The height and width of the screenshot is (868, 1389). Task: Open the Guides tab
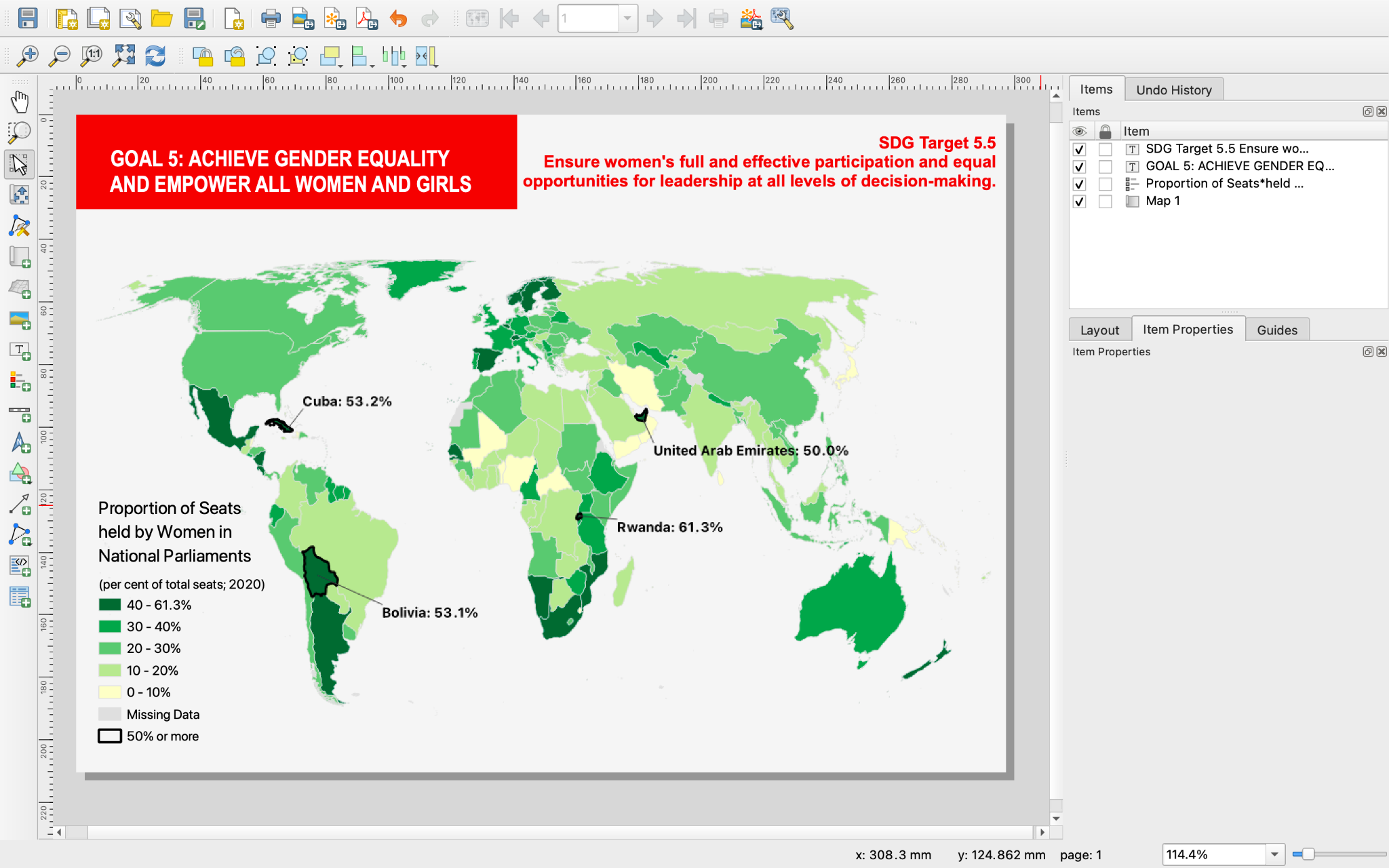1277,330
